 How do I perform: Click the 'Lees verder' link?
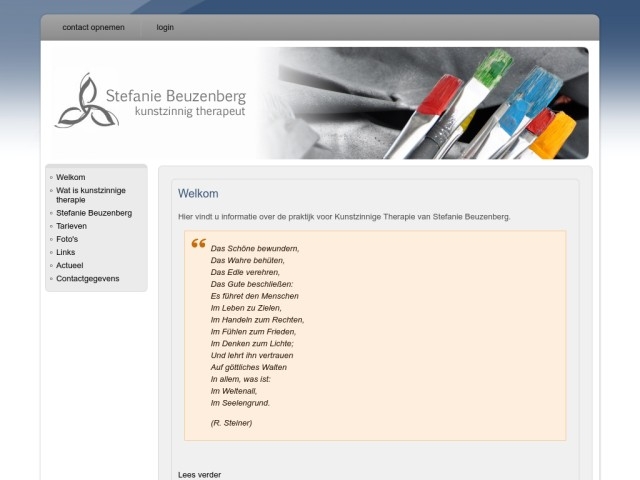point(199,474)
